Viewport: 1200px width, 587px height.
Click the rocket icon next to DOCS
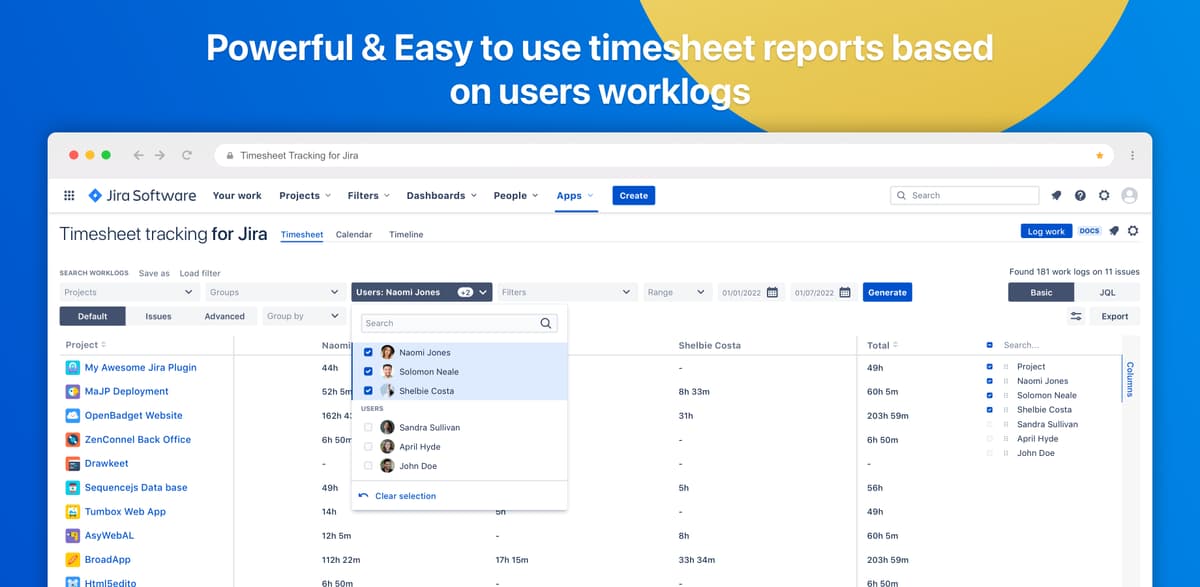pyautogui.click(x=1114, y=231)
